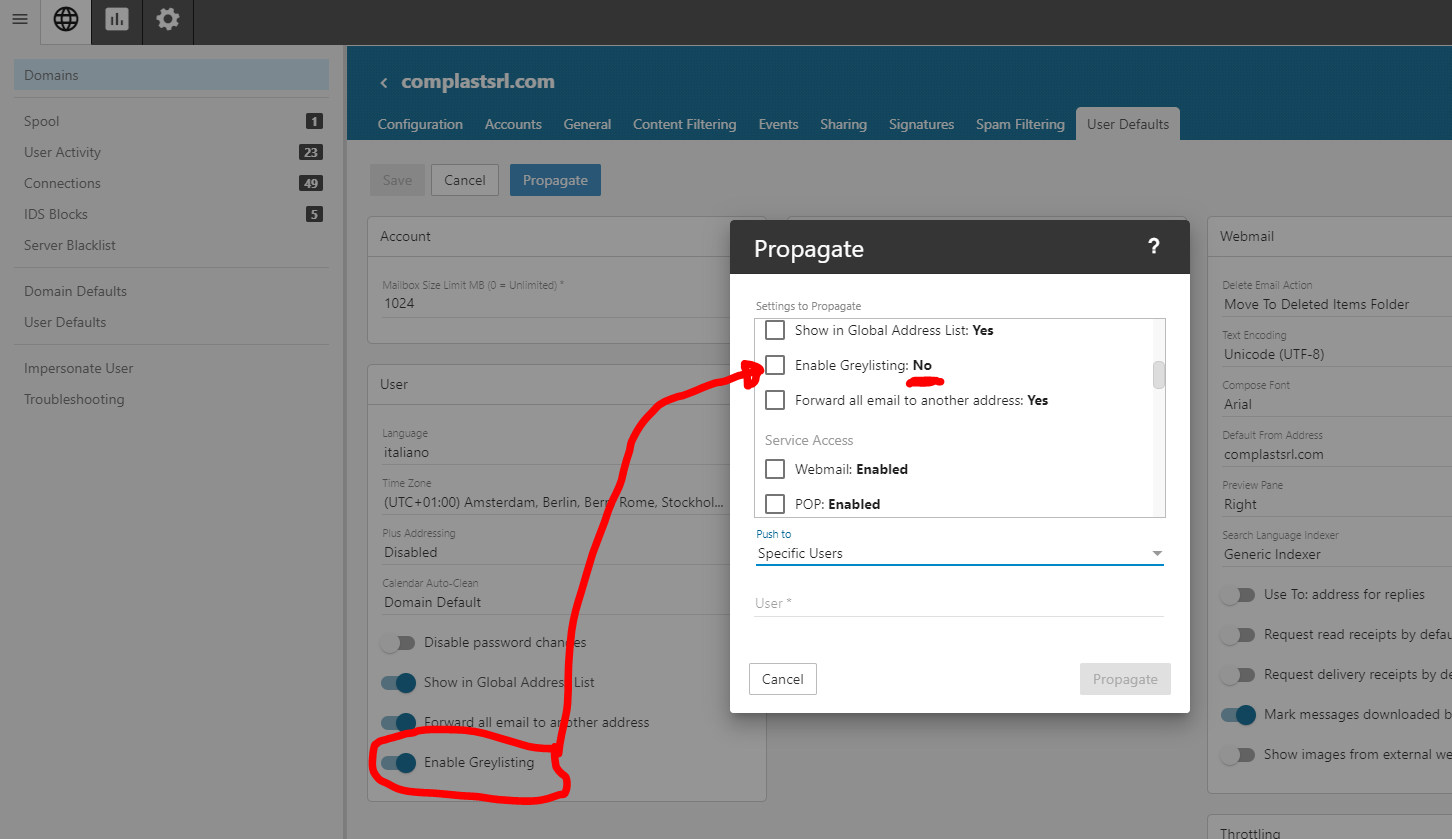
Task: Click Cancel in the Propagate dialog
Action: (x=782, y=679)
